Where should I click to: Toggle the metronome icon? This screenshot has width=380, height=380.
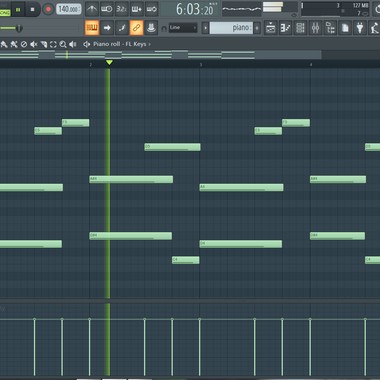coord(92,9)
